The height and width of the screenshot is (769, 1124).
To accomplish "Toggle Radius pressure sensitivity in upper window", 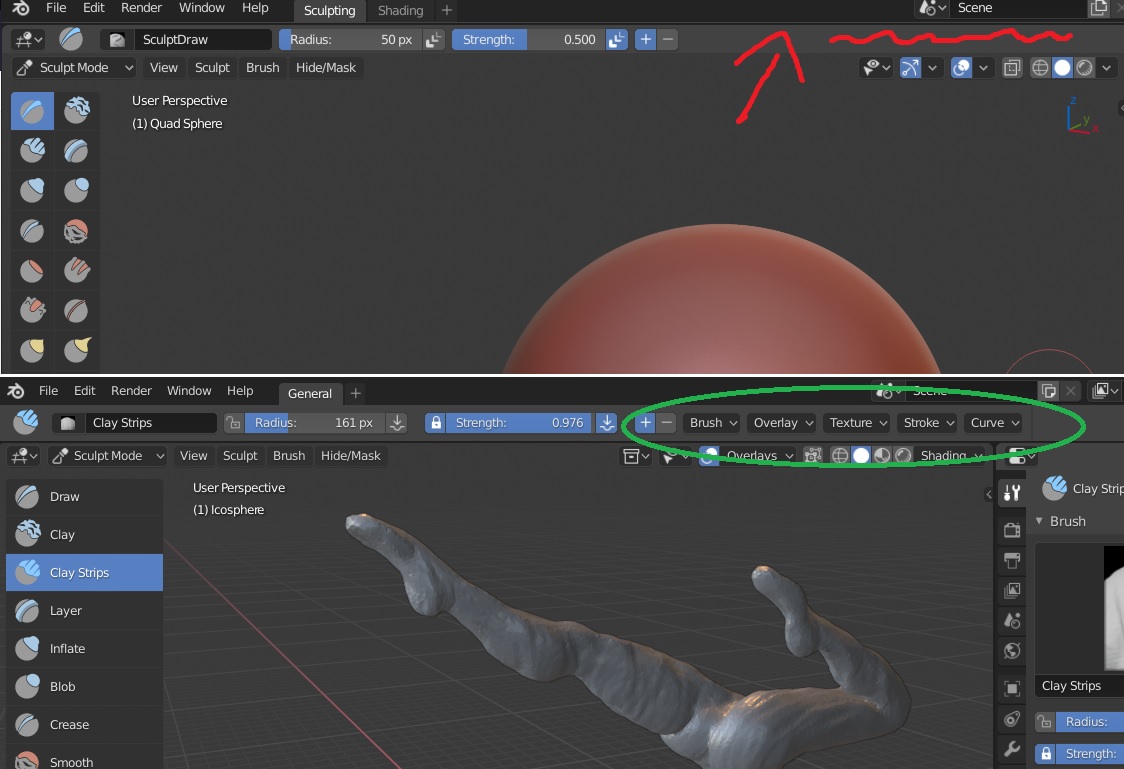I will point(433,39).
